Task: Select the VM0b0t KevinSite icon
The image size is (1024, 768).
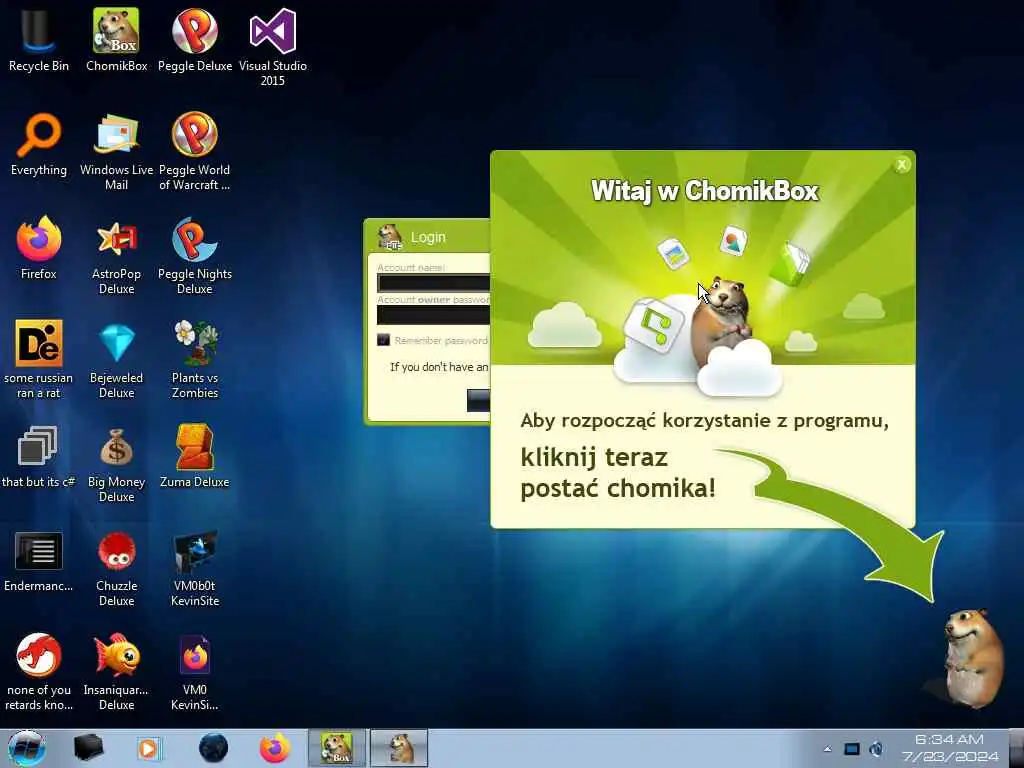Action: tap(195, 568)
